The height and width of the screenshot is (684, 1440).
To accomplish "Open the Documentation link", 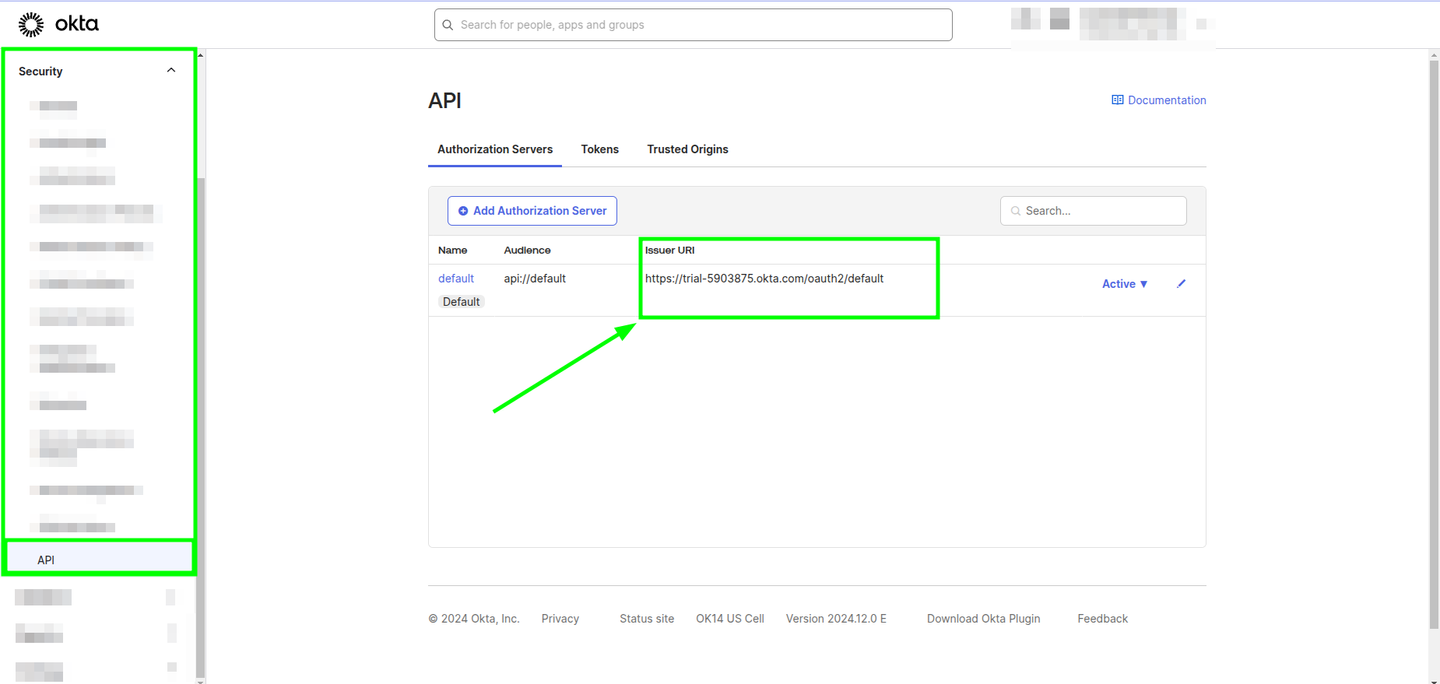I will point(1166,99).
